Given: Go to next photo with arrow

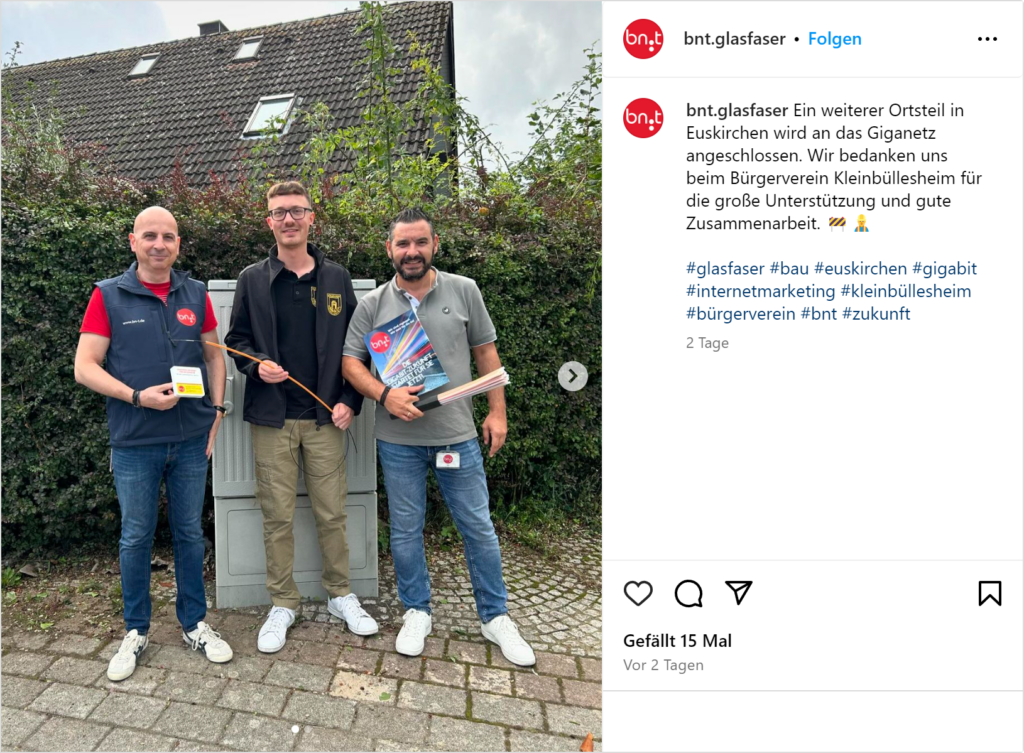Looking at the screenshot, I should click(x=573, y=376).
